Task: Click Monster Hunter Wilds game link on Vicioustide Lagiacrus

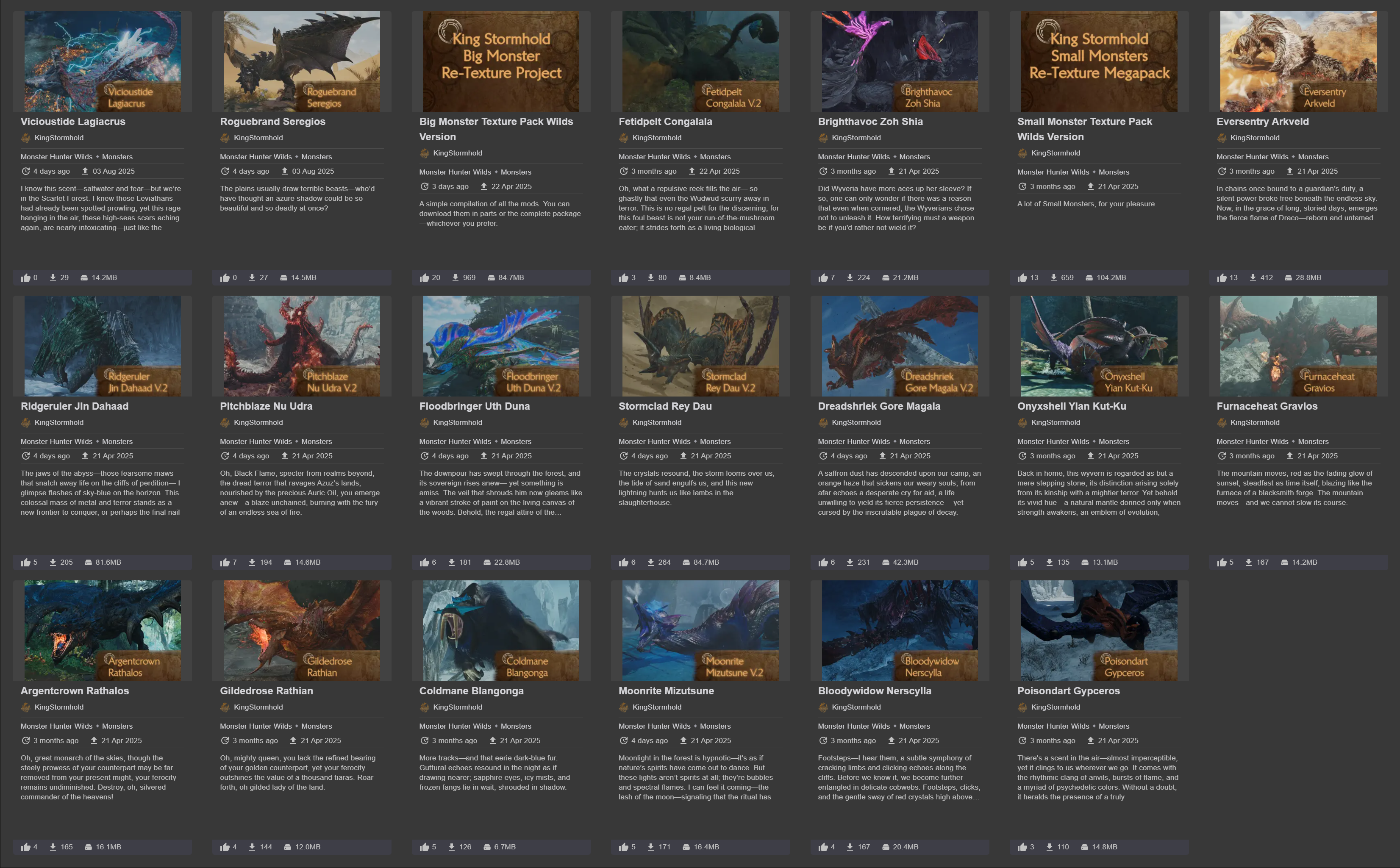Action: pos(56,157)
